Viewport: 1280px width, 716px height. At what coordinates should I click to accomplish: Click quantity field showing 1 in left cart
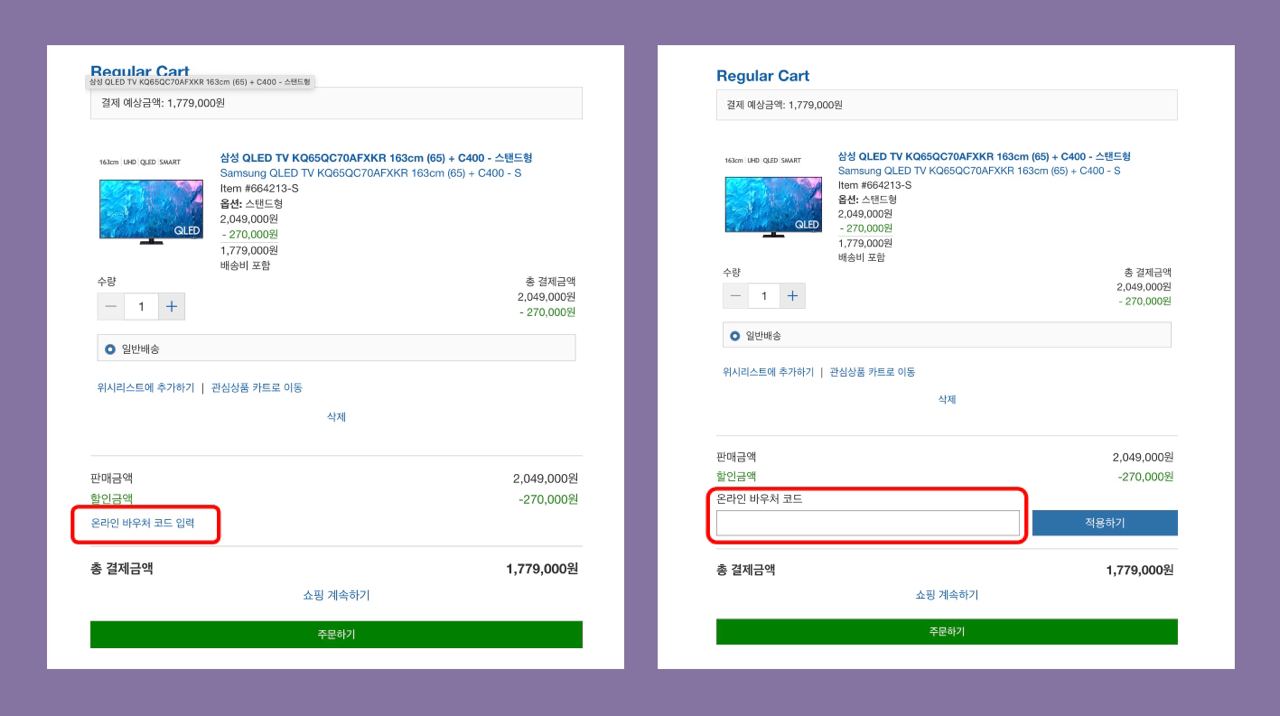(x=141, y=307)
